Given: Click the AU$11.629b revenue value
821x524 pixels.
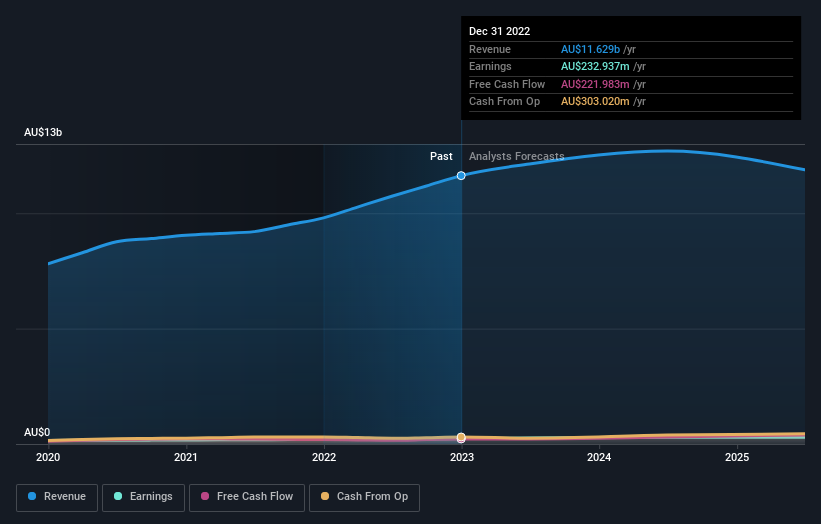Looking at the screenshot, I should pos(591,49).
